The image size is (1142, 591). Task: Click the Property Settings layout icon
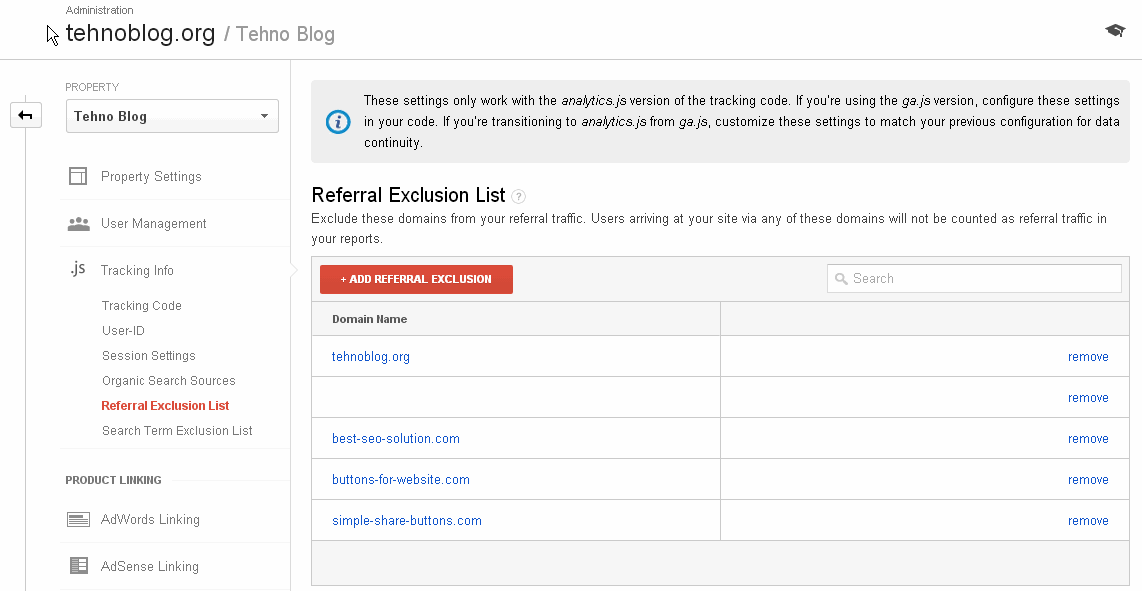[78, 176]
